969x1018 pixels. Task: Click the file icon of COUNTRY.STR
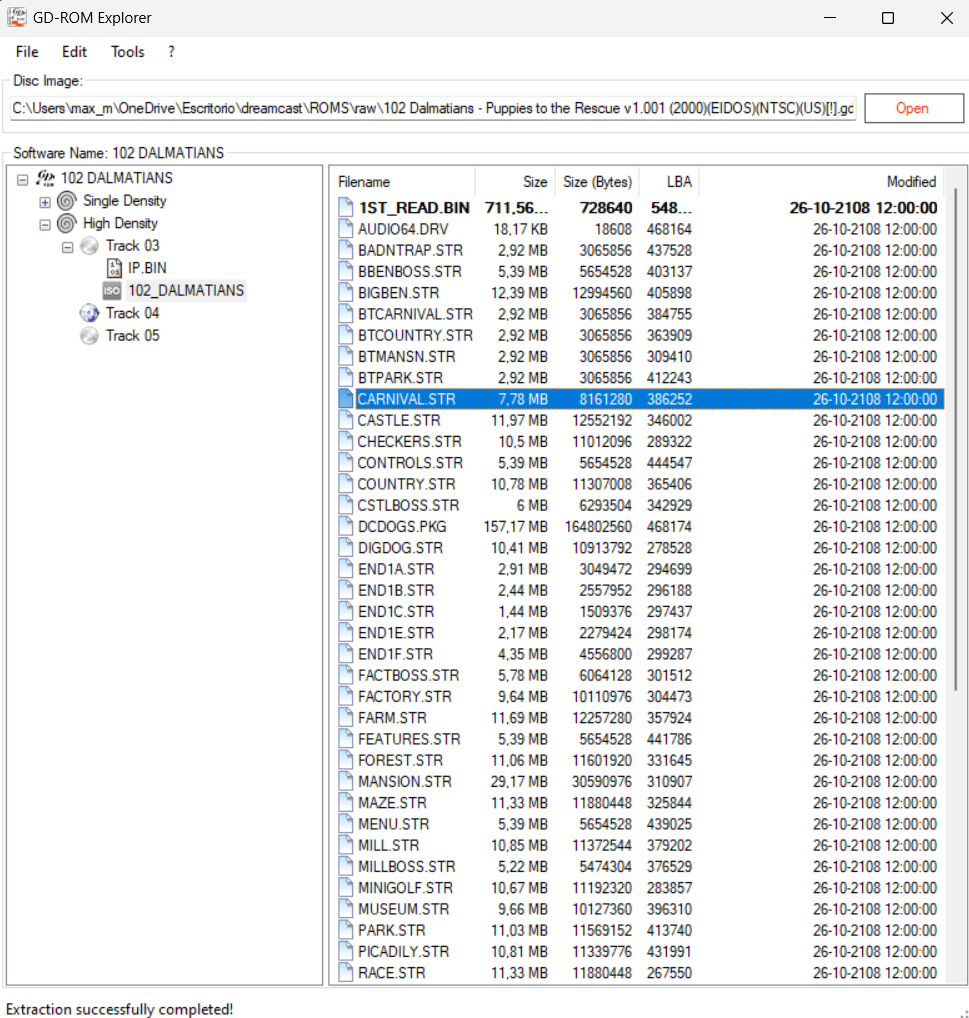(346, 484)
